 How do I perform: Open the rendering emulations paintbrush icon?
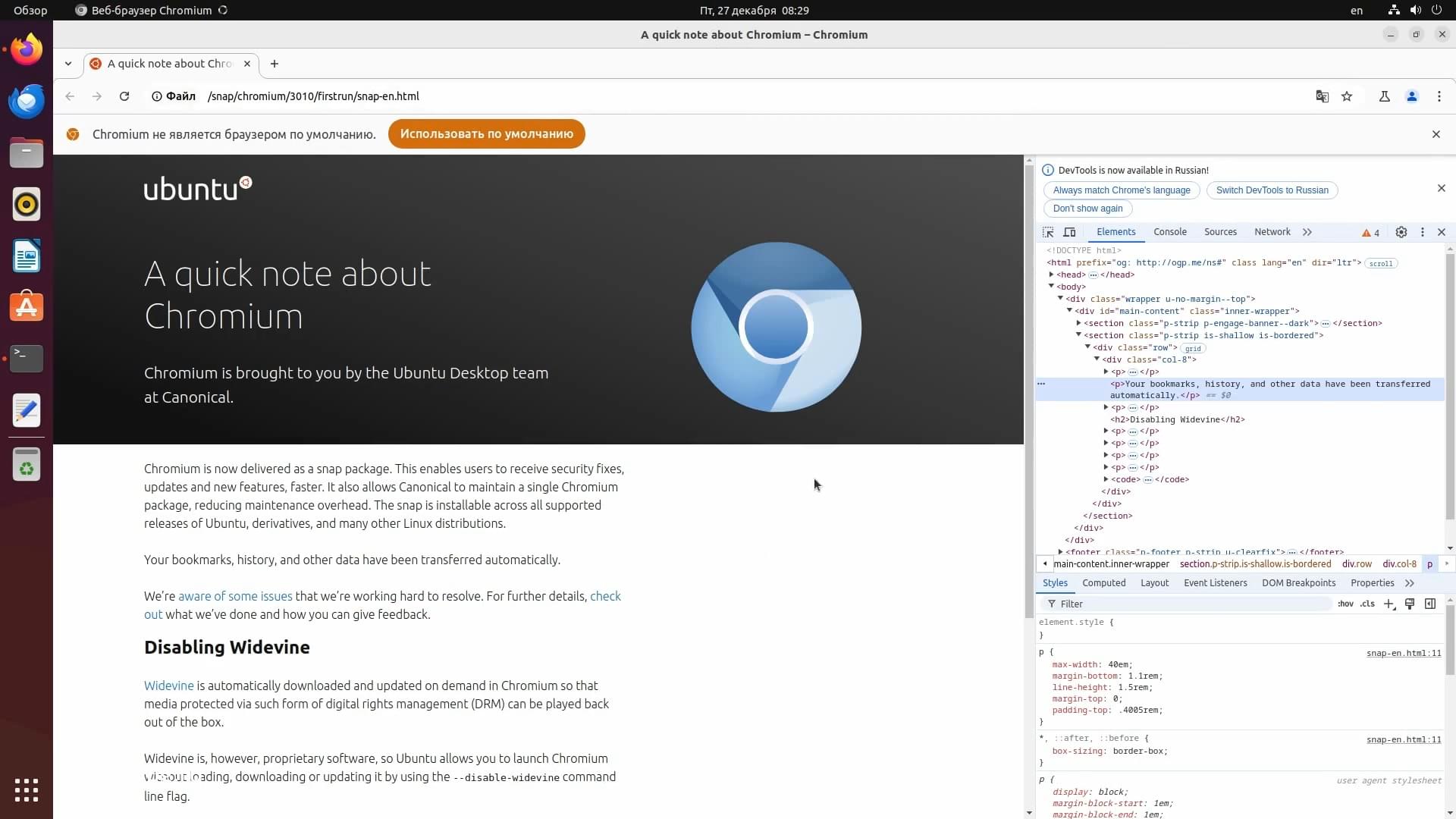click(1410, 604)
